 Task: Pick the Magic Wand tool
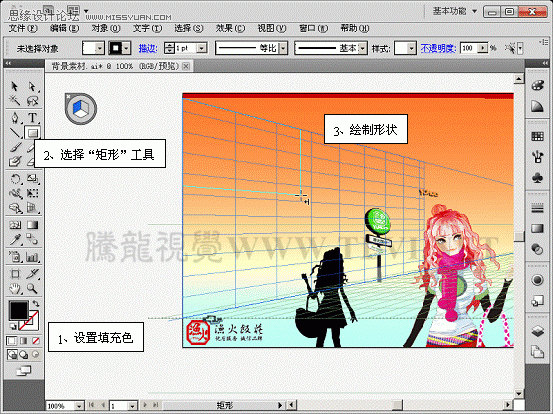(x=14, y=101)
